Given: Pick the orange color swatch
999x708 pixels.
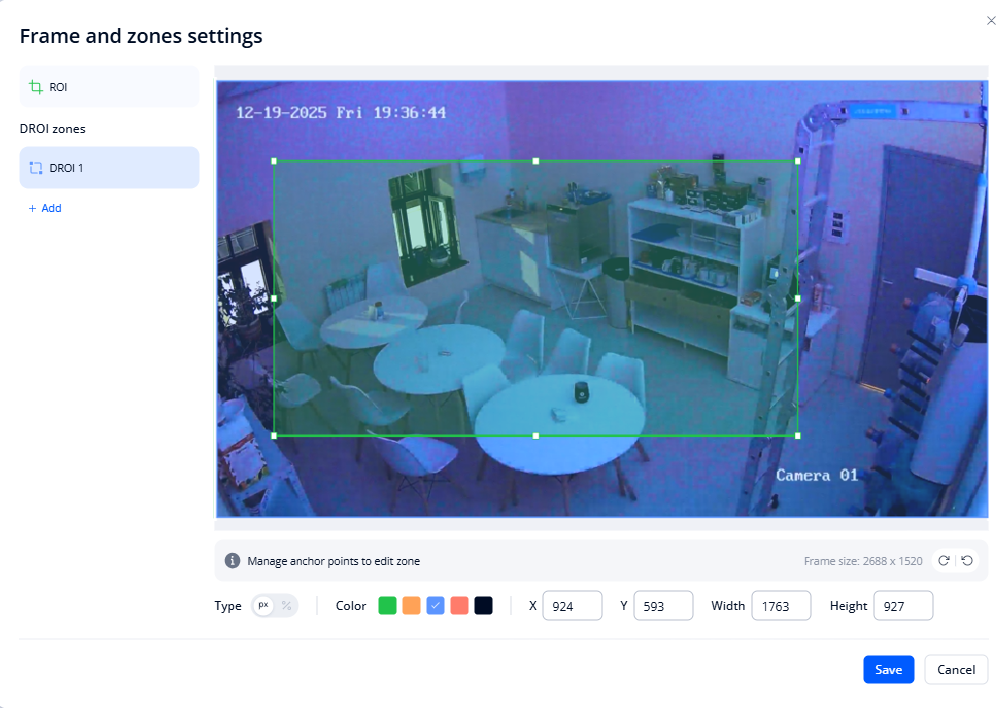Looking at the screenshot, I should [x=411, y=605].
